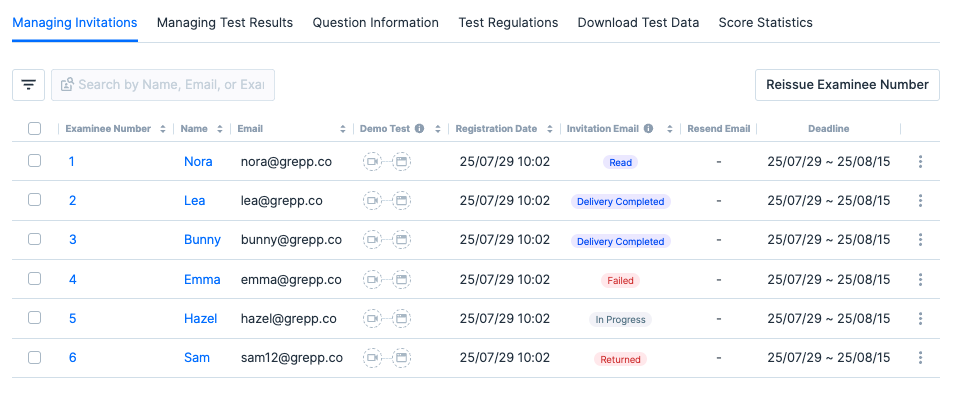Click the Read status badge for Nora

621,162
